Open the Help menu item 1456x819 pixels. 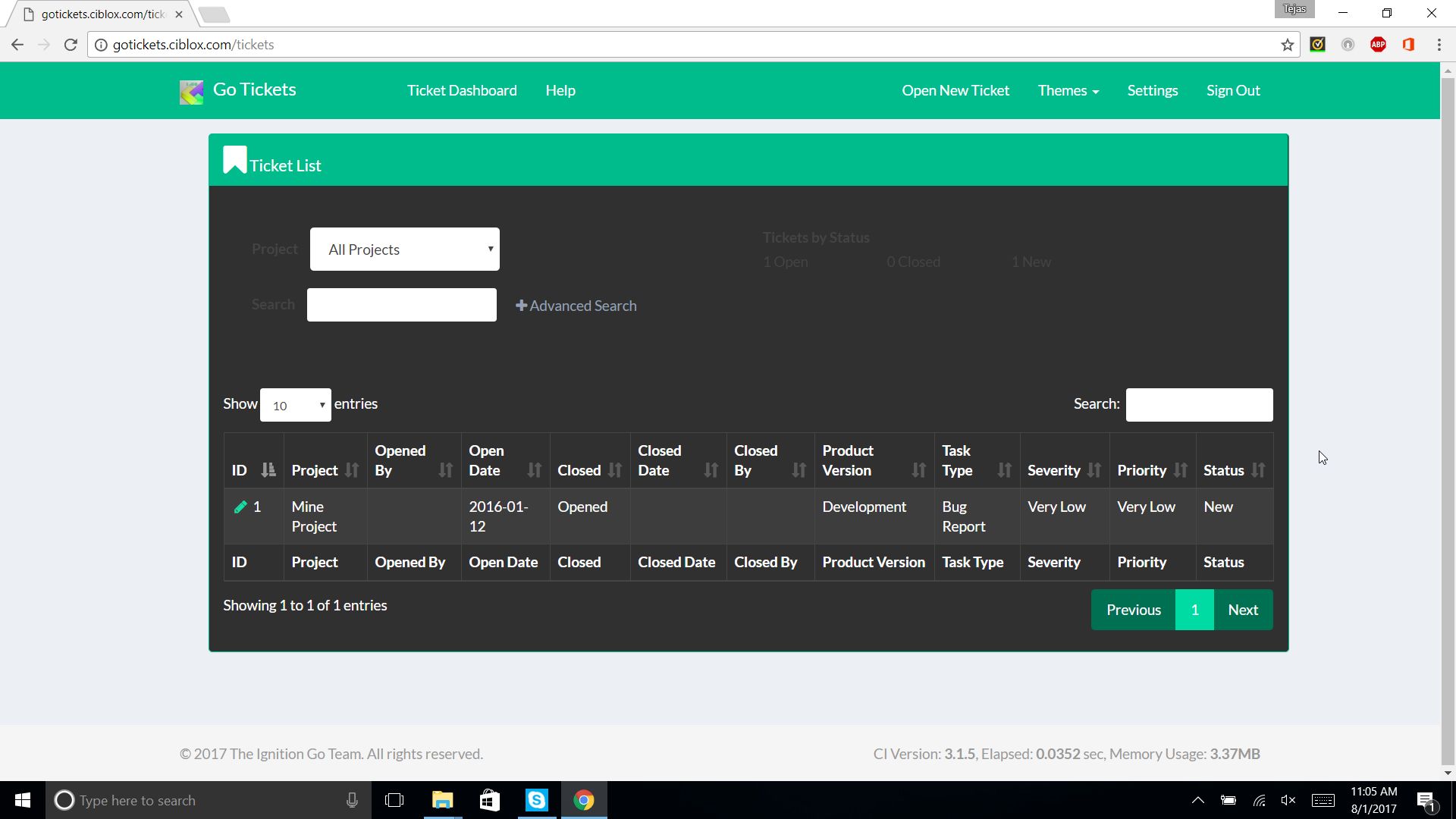[x=560, y=90]
